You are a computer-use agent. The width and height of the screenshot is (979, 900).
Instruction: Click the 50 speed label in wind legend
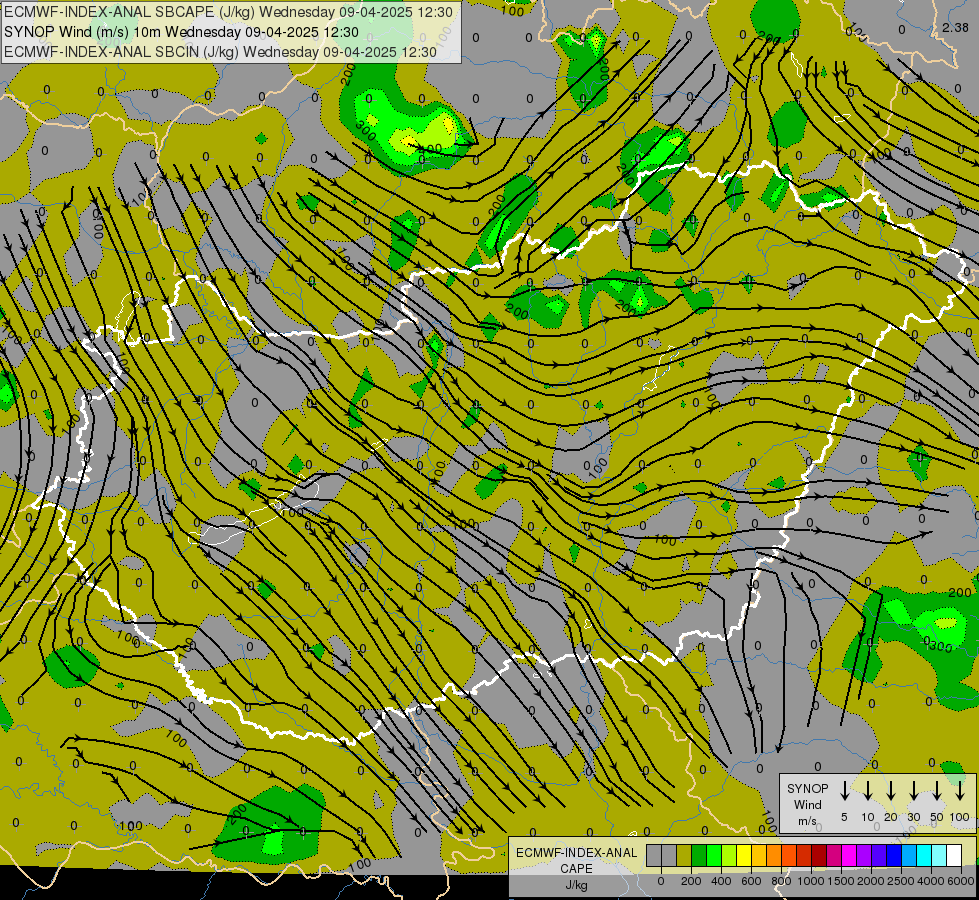[937, 817]
